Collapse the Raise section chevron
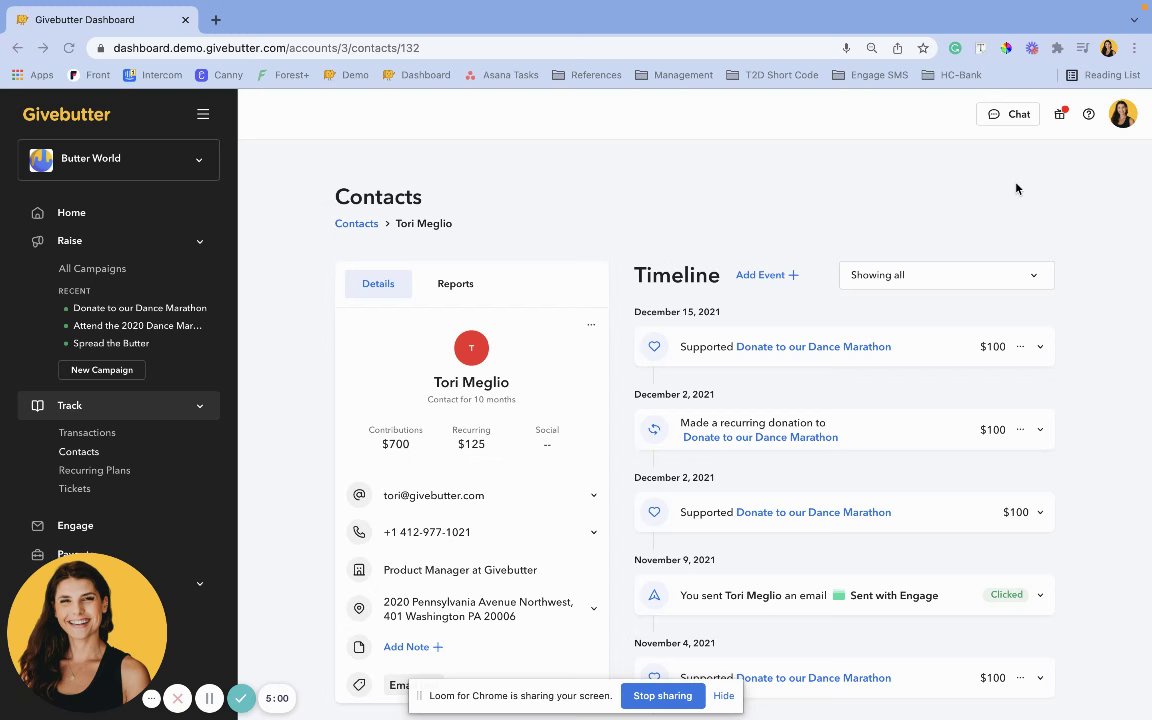 pos(200,242)
